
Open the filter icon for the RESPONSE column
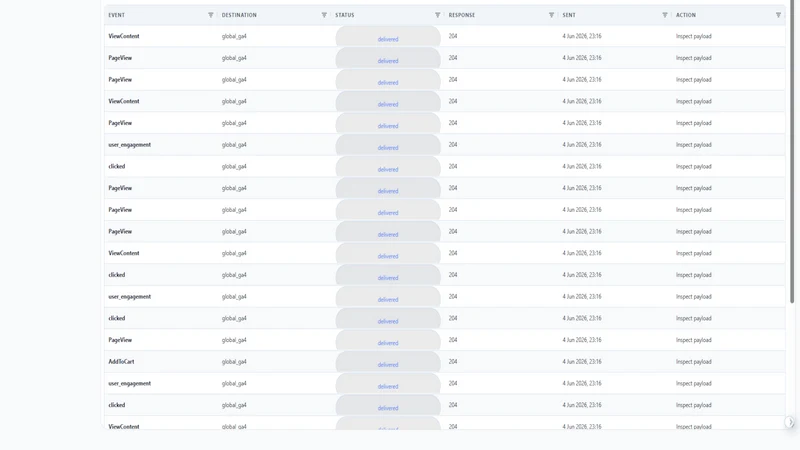pyautogui.click(x=551, y=15)
